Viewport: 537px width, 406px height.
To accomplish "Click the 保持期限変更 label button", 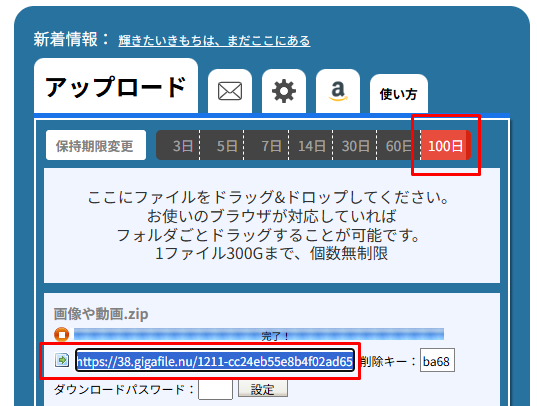I will (96, 145).
